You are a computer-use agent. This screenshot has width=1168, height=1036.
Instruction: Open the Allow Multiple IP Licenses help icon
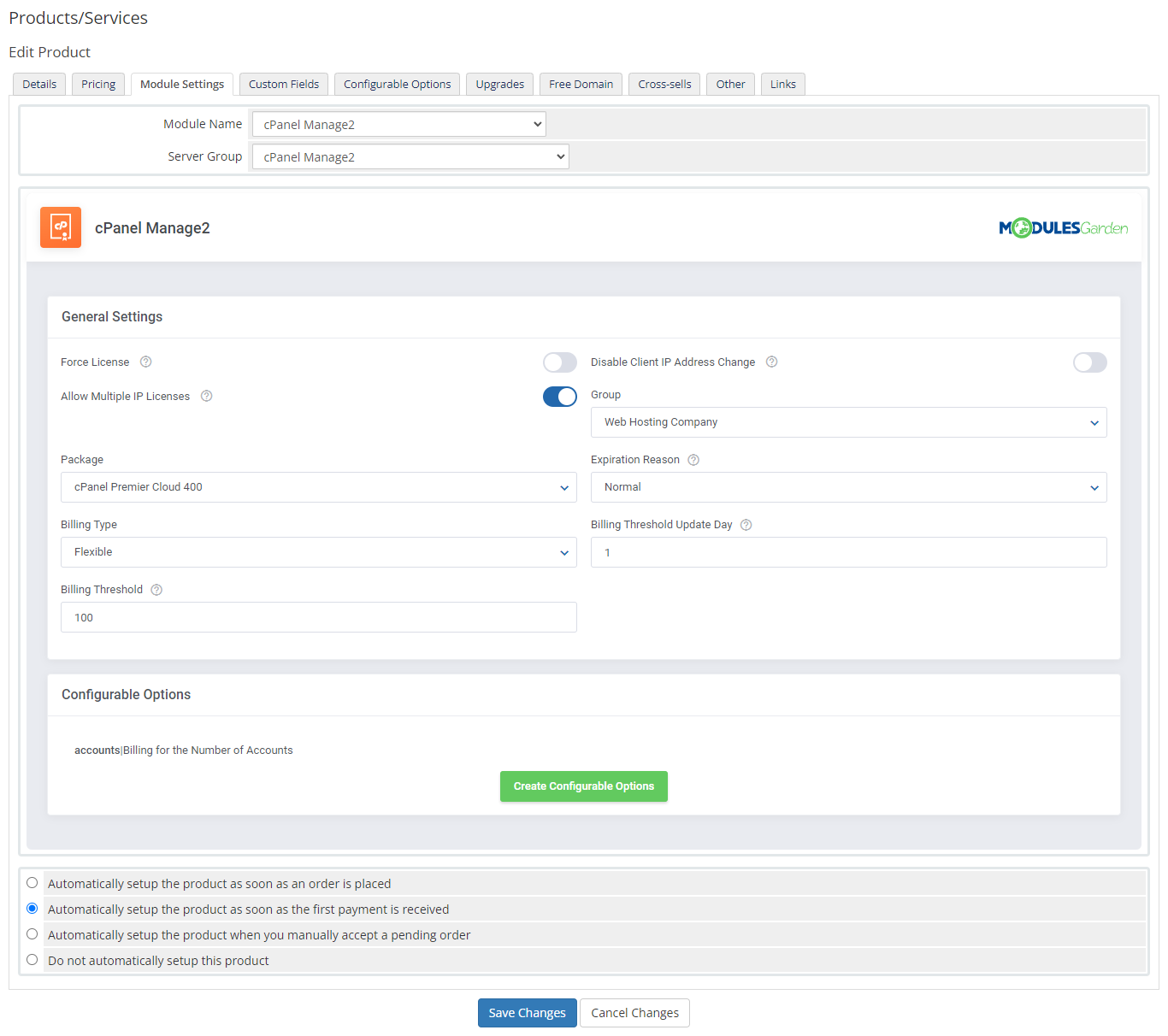pyautogui.click(x=206, y=396)
